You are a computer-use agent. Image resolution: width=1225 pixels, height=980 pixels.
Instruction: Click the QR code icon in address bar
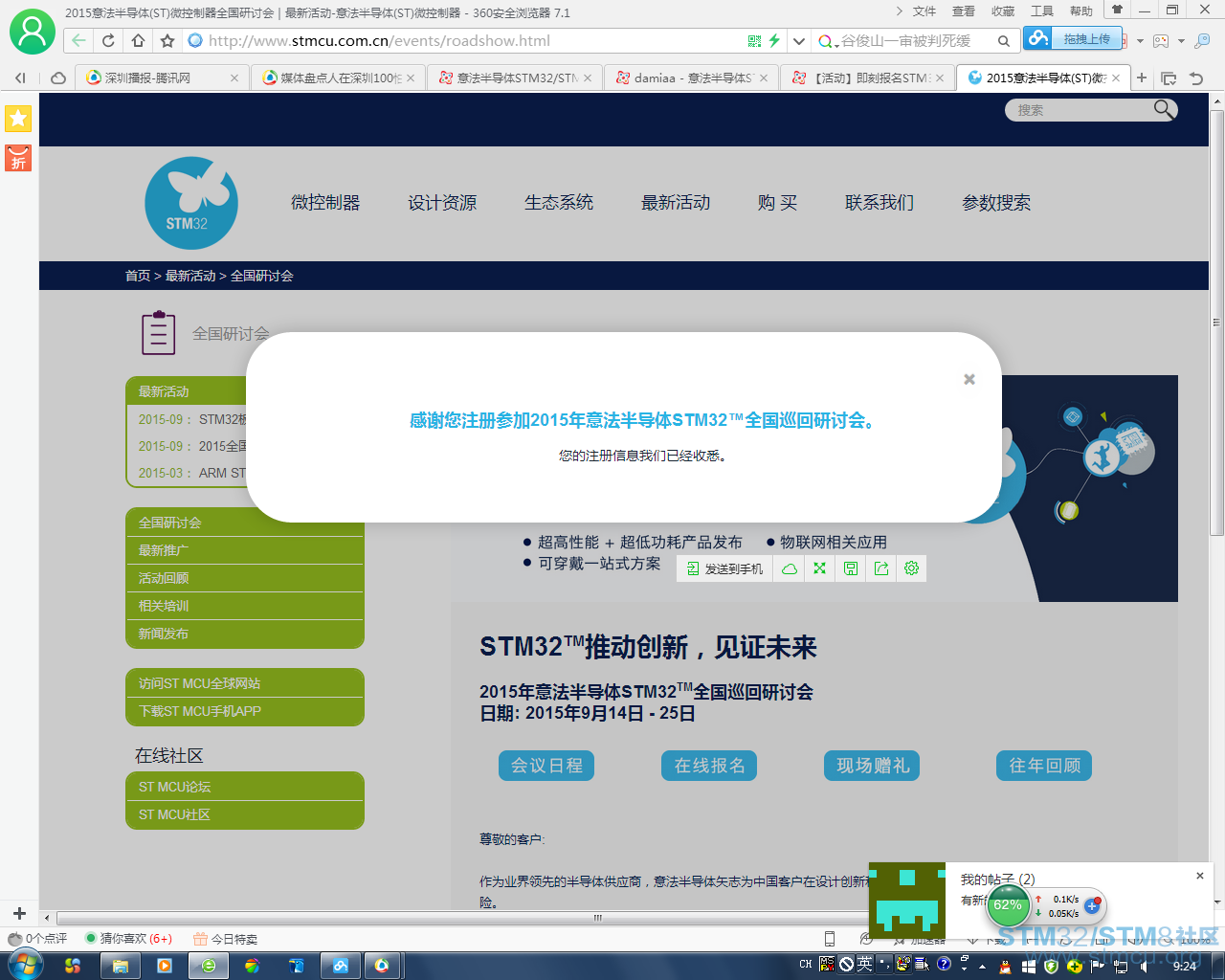click(754, 41)
